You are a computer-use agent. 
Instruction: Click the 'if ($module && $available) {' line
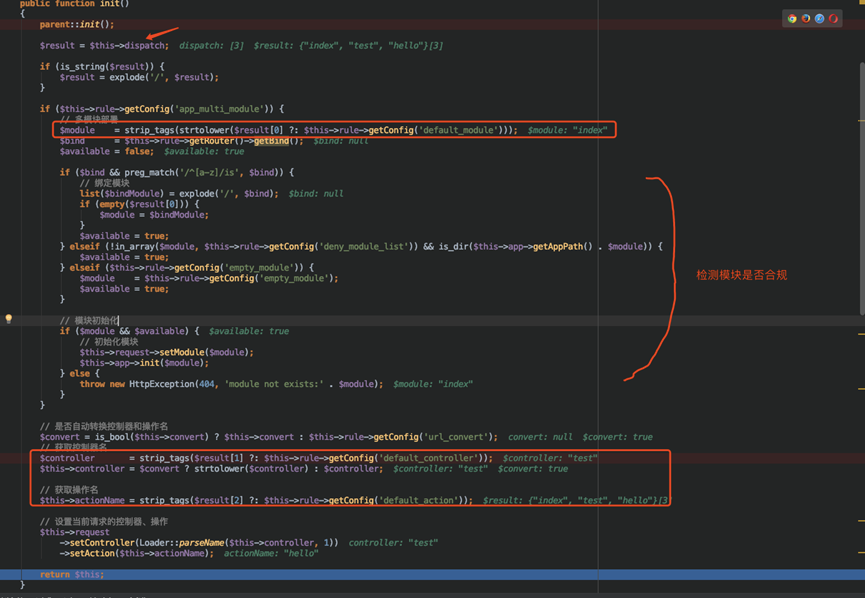(x=129, y=332)
